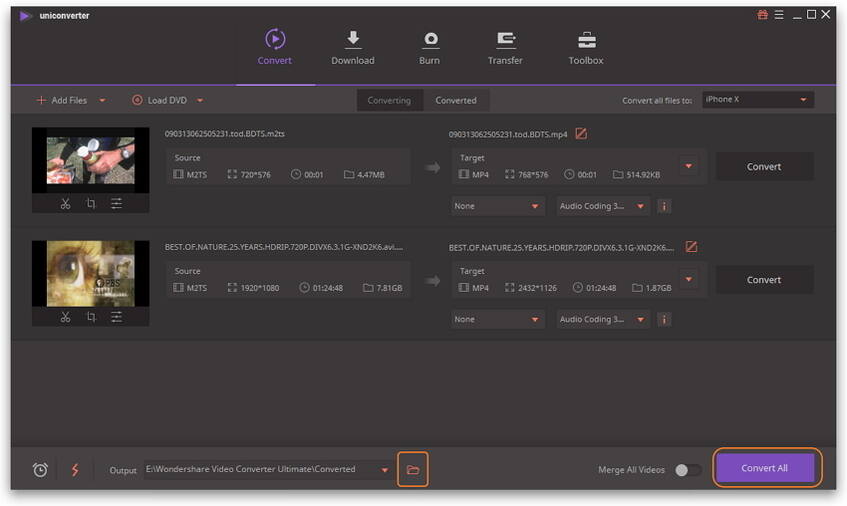This screenshot has width=847, height=506.
Task: Click the gift box icon in title bar
Action: (763, 15)
